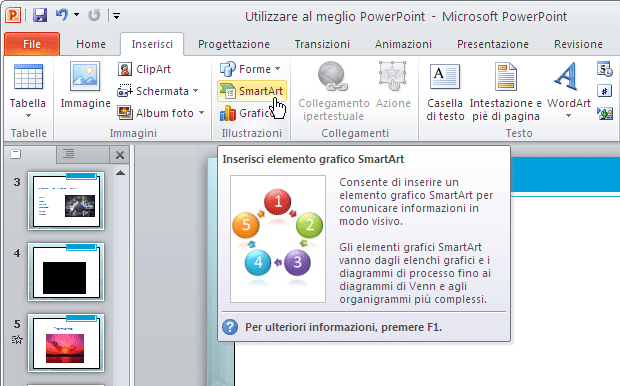Screen dimensions: 620x386
Task: Insert ClipArt
Action: pyautogui.click(x=144, y=69)
